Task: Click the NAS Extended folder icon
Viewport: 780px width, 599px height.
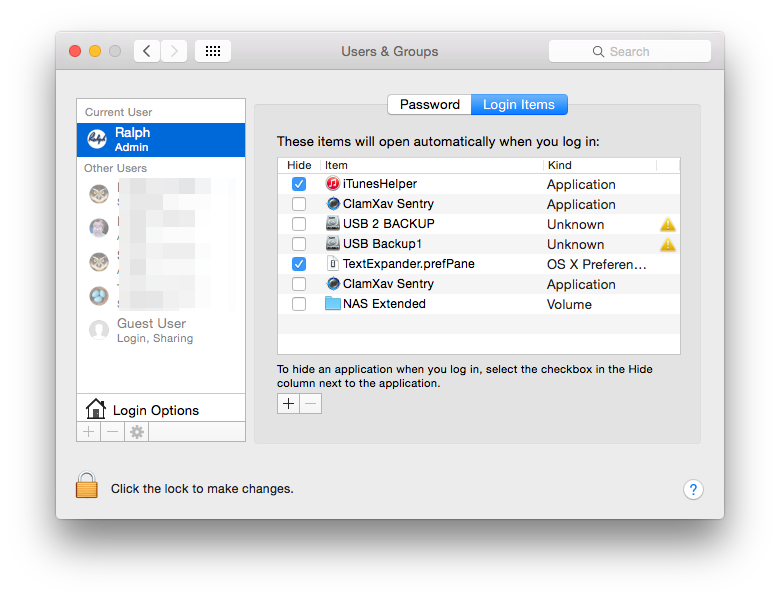Action: click(x=333, y=303)
